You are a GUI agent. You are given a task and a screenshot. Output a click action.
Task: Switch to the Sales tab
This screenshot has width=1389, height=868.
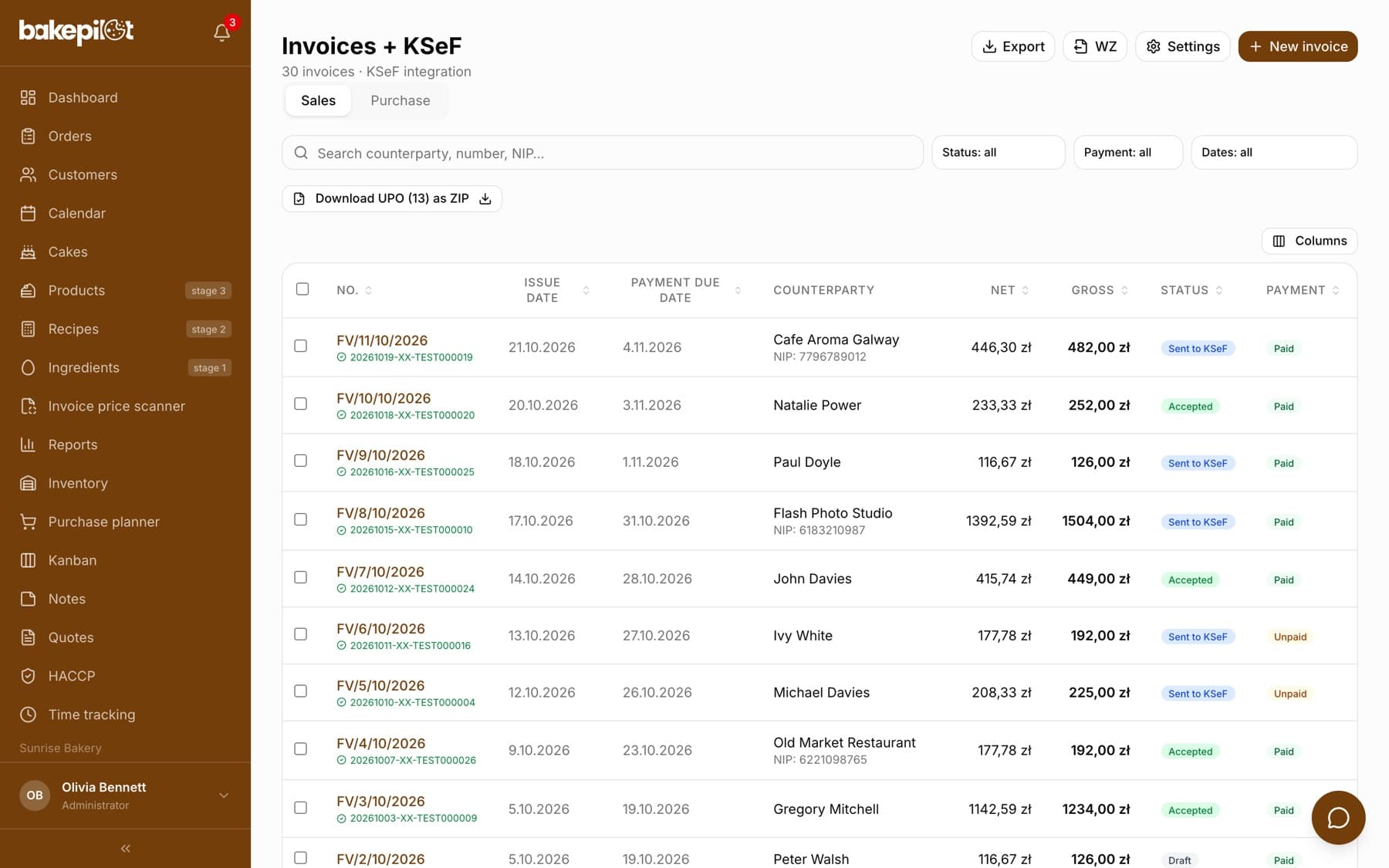[x=318, y=100]
